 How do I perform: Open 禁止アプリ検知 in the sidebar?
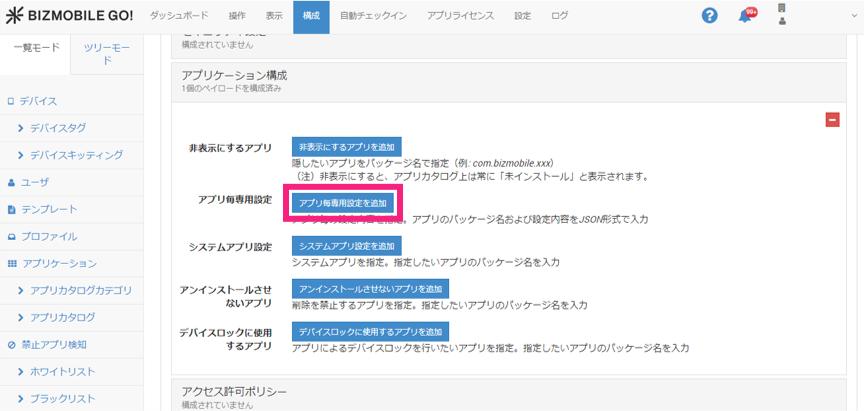coord(54,344)
